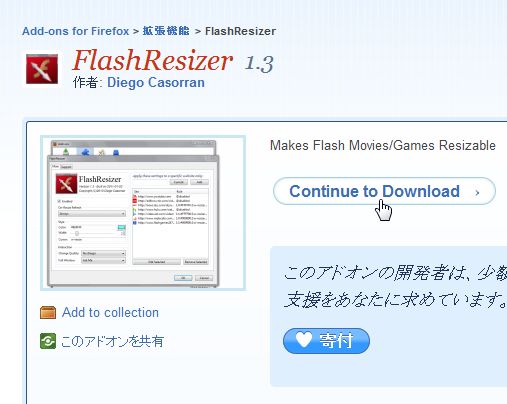Select このアドオンを共有 link
The image size is (507, 404).
point(112,341)
